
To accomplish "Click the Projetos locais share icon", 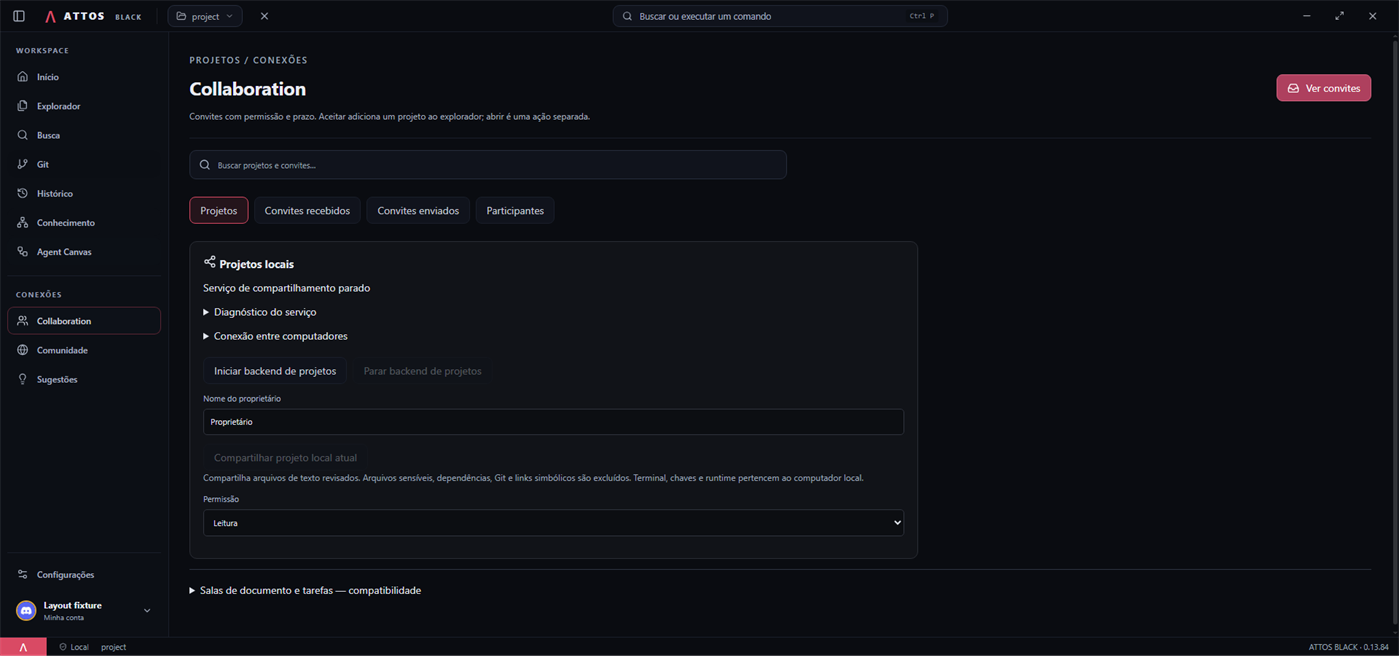I will point(209,262).
